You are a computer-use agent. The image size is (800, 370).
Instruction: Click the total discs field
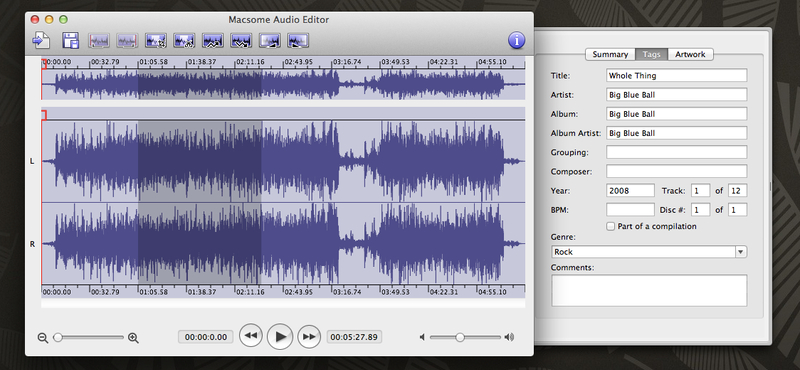tap(737, 210)
